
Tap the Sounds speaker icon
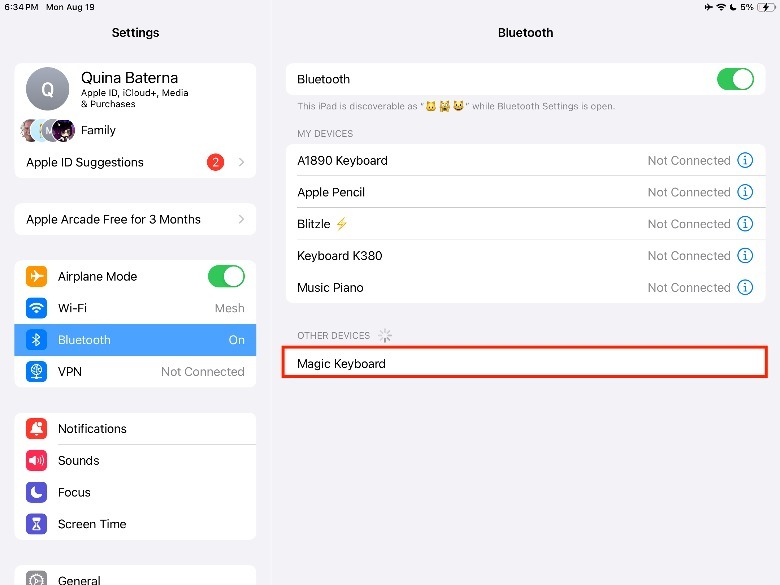36,460
